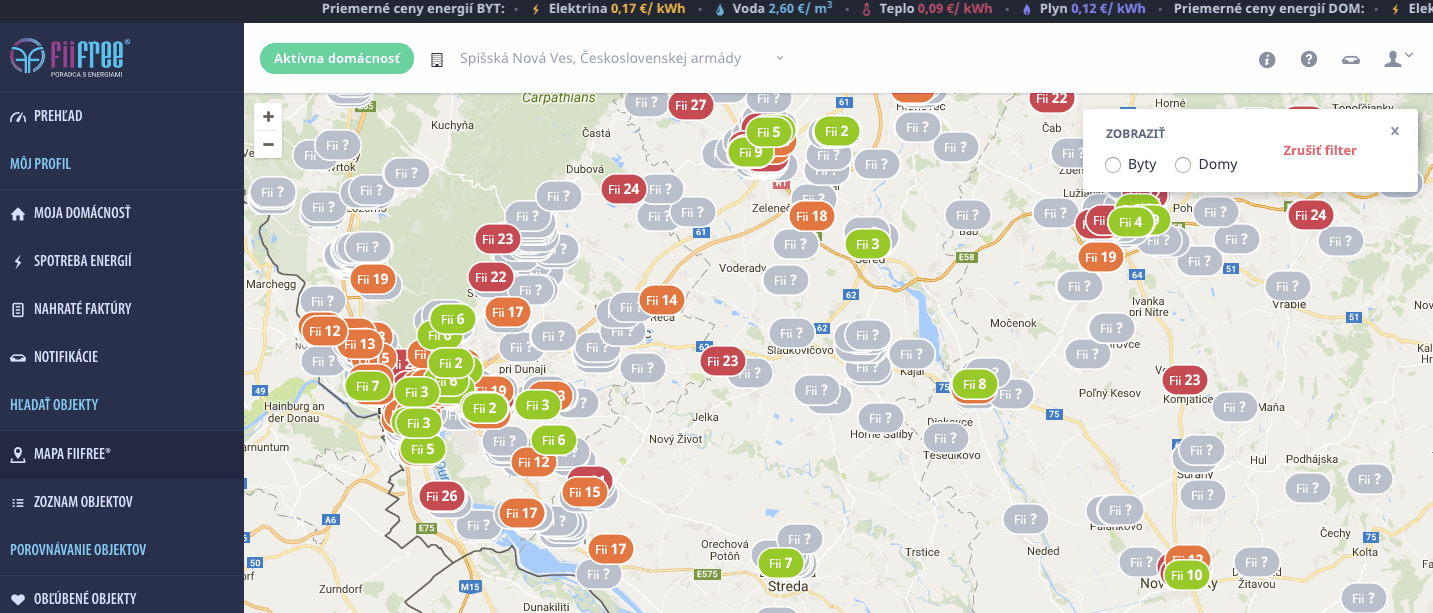Image resolution: width=1433 pixels, height=613 pixels.
Task: Click the Aktívna domácnosť button
Action: 337,59
